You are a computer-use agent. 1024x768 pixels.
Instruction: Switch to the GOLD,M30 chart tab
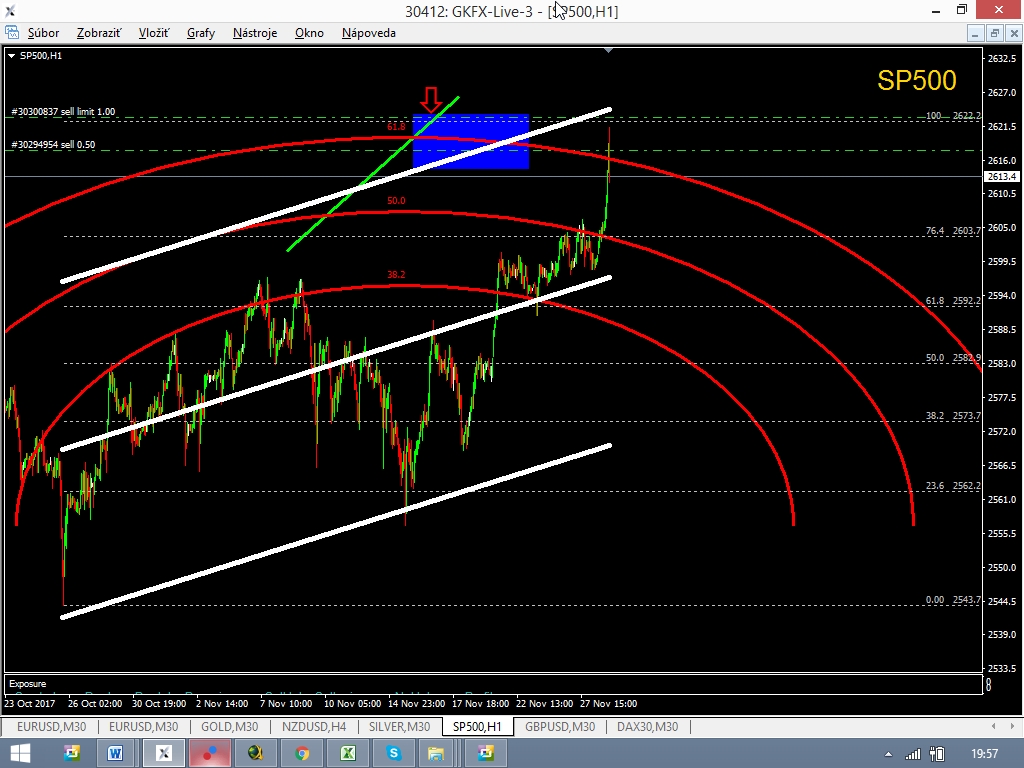tap(229, 726)
